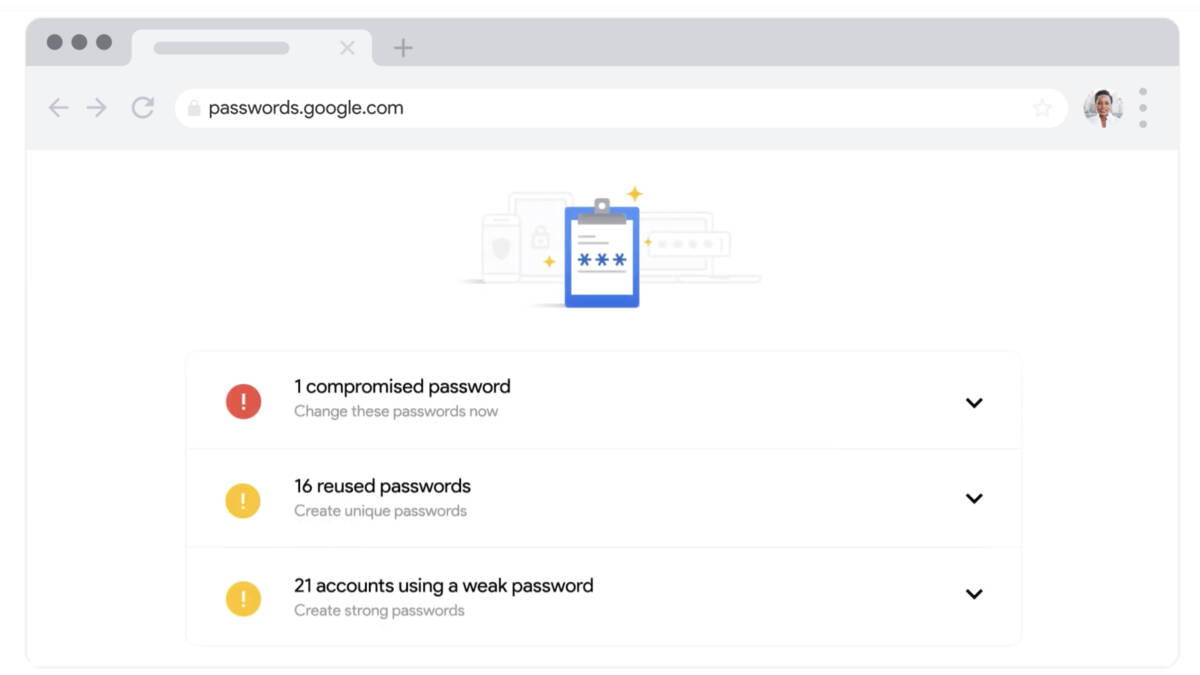Open a new tab with plus button
This screenshot has height=675, width=1200.
403,48
